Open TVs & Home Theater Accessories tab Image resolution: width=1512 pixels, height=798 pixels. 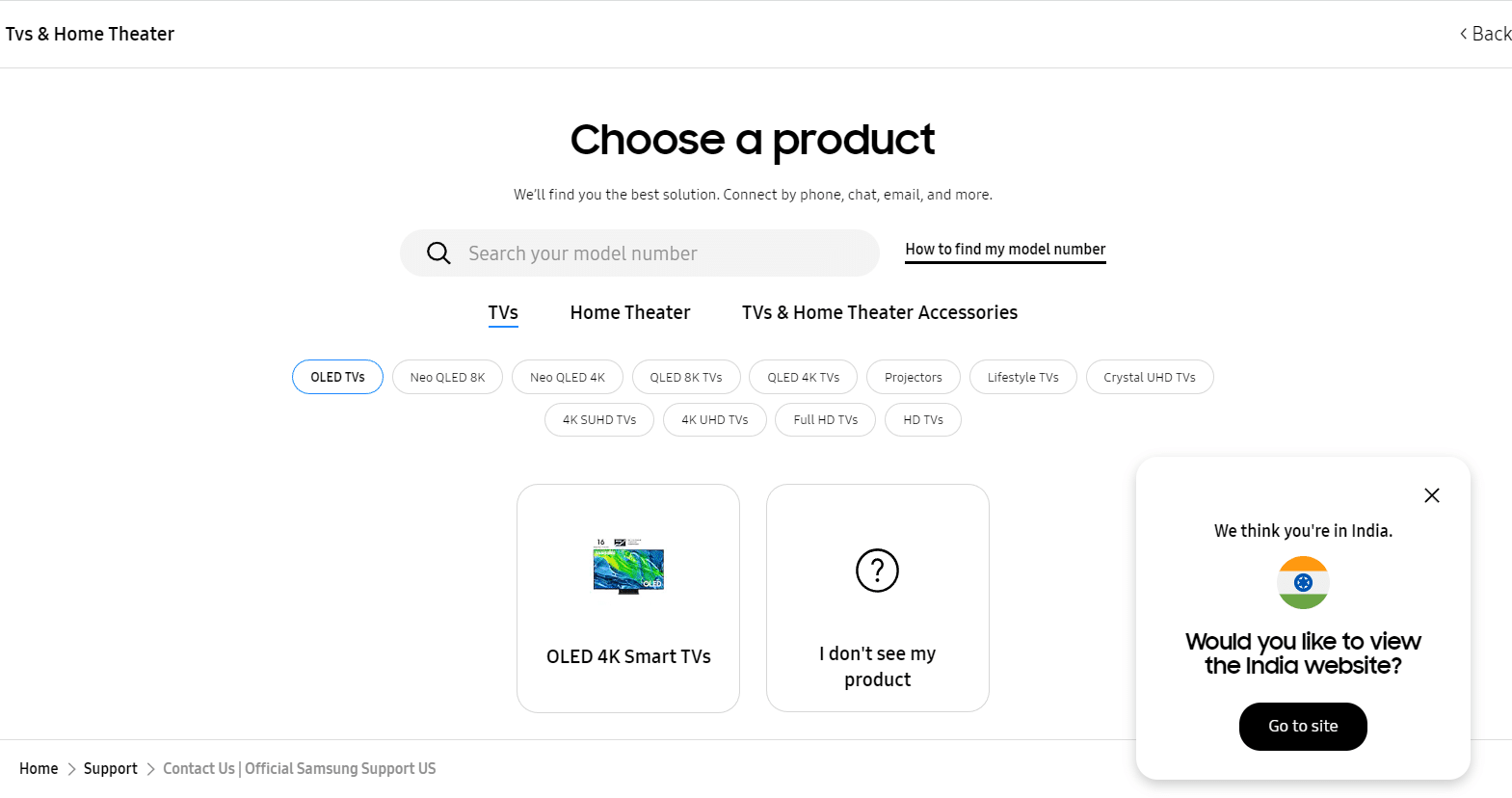point(880,312)
